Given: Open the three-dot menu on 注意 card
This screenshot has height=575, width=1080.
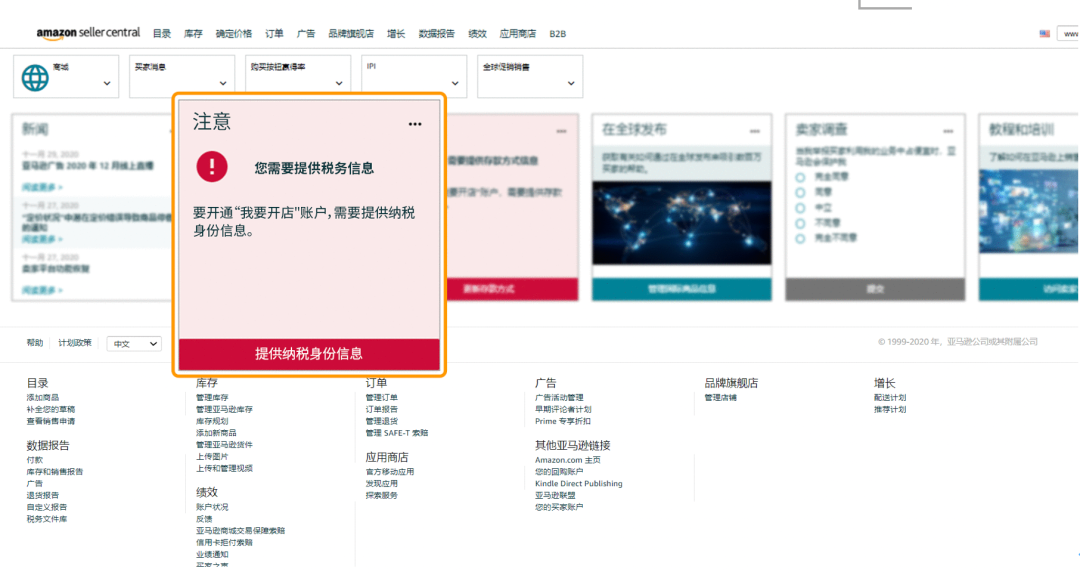Looking at the screenshot, I should (415, 124).
